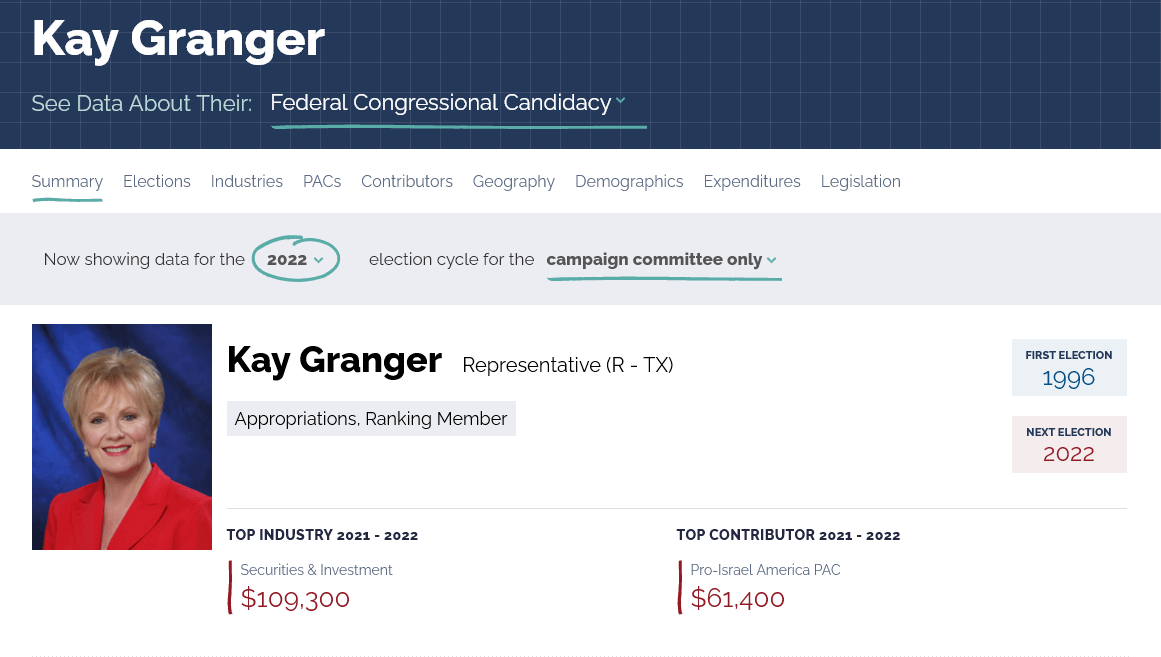
Task: Select the Summary tab
Action: click(x=67, y=181)
